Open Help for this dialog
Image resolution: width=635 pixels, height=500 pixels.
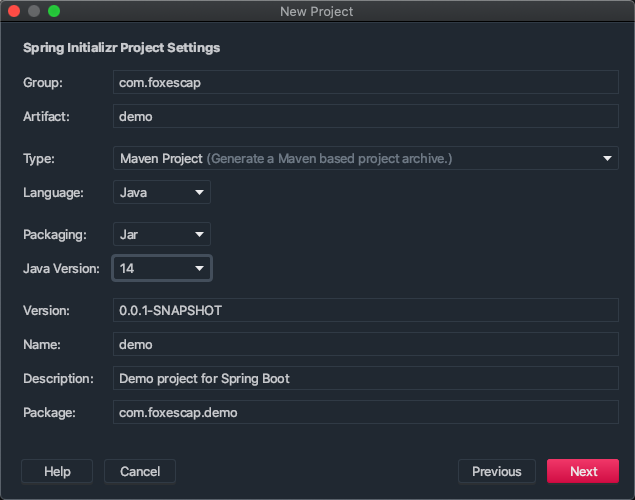(57, 471)
